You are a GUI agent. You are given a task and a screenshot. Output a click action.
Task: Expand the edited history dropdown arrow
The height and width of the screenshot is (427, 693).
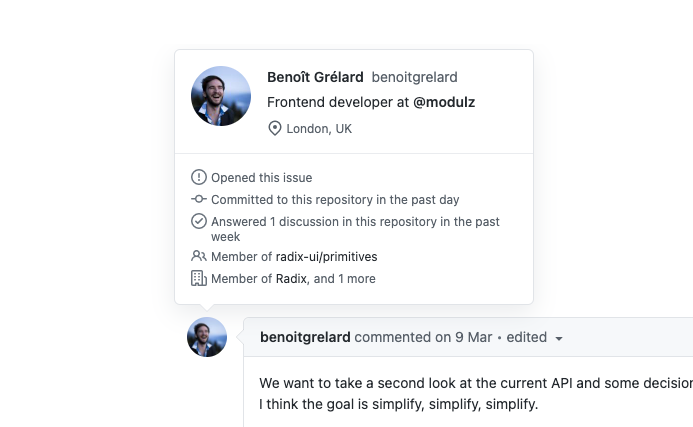[559, 339]
